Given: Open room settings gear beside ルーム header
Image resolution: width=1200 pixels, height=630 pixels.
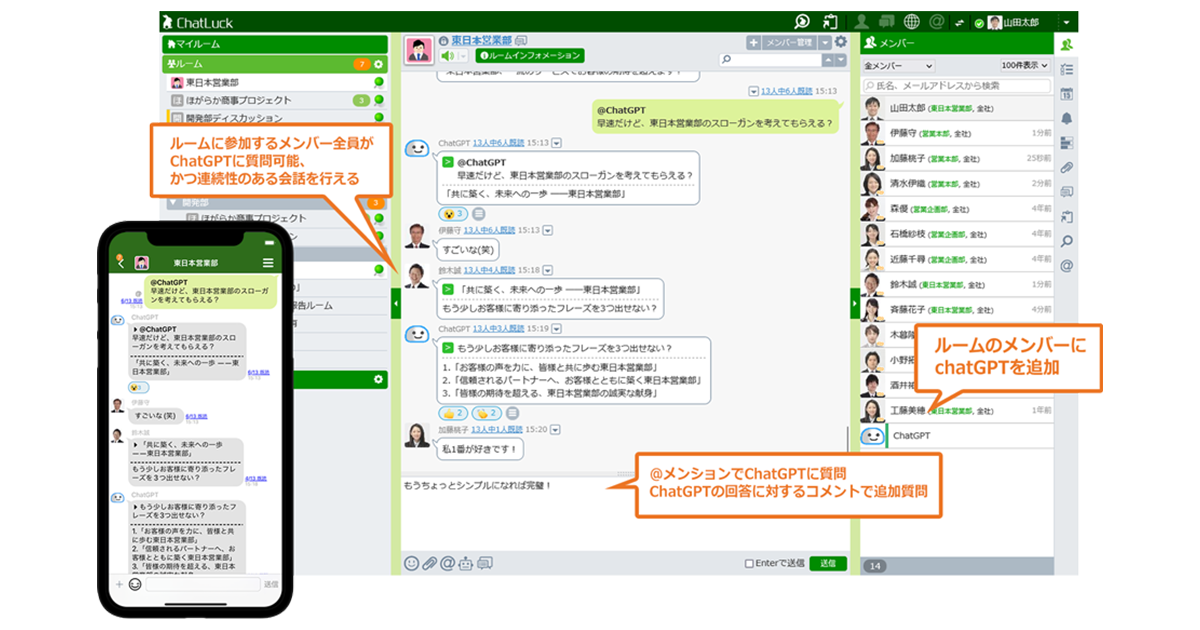Looking at the screenshot, I should tap(379, 64).
